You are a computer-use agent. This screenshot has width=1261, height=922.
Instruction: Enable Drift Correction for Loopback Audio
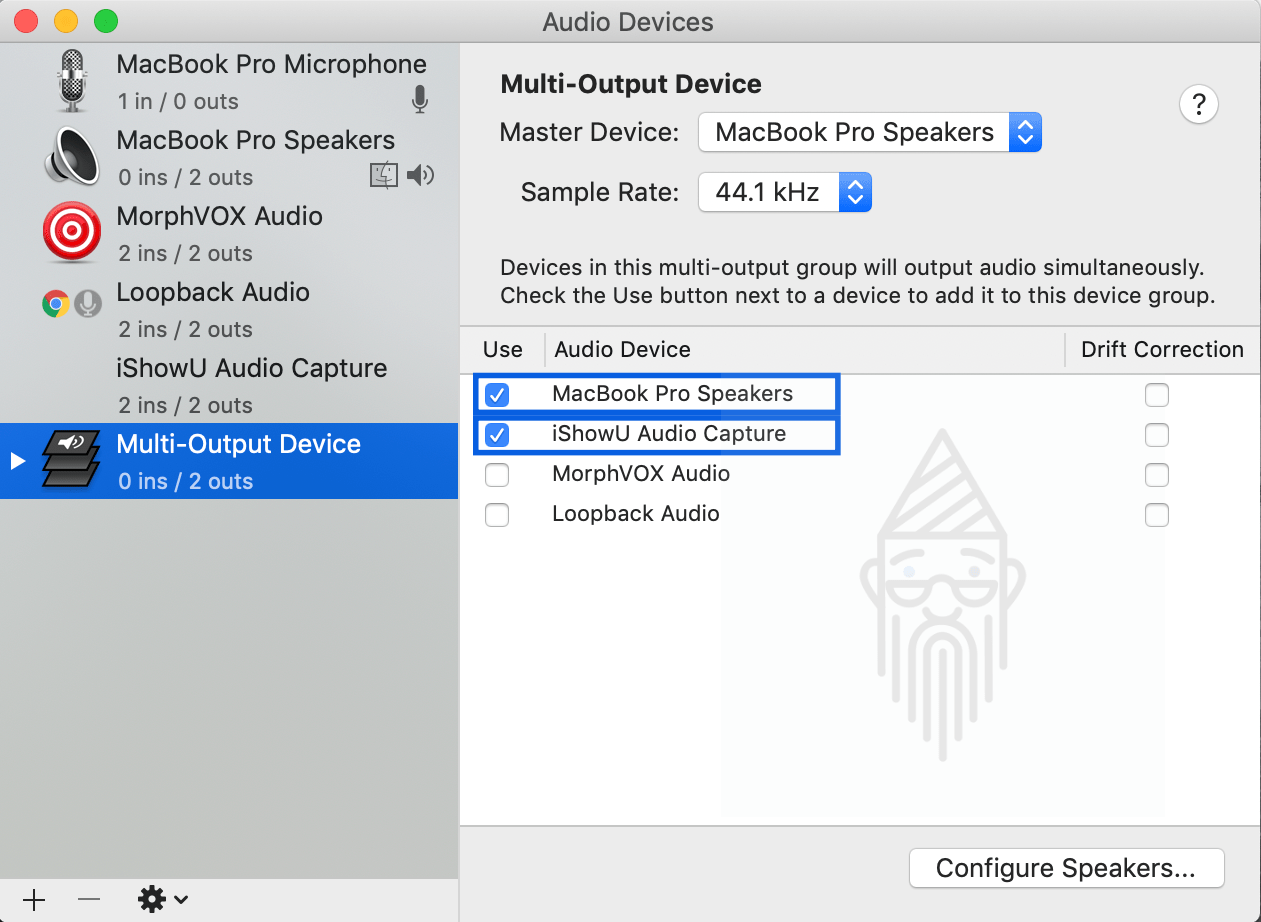point(1157,515)
